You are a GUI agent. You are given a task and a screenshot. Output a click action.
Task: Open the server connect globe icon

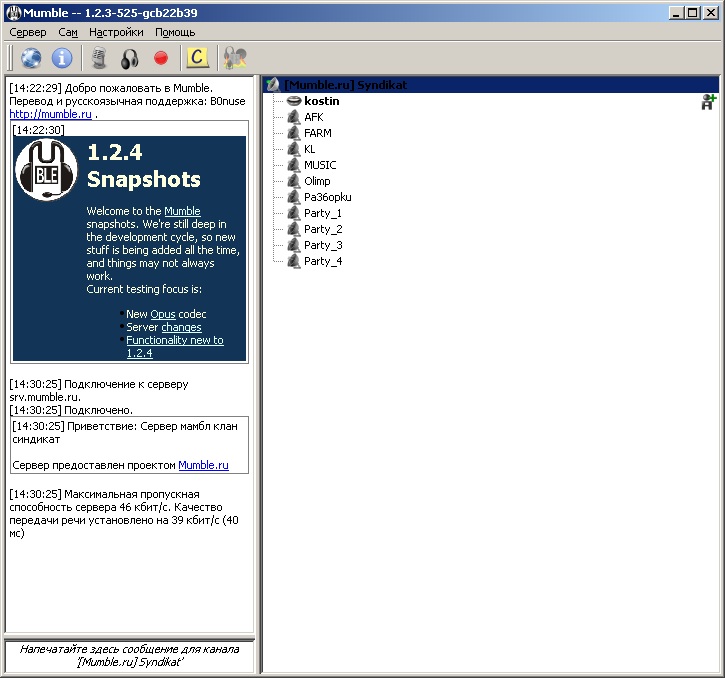(31, 58)
